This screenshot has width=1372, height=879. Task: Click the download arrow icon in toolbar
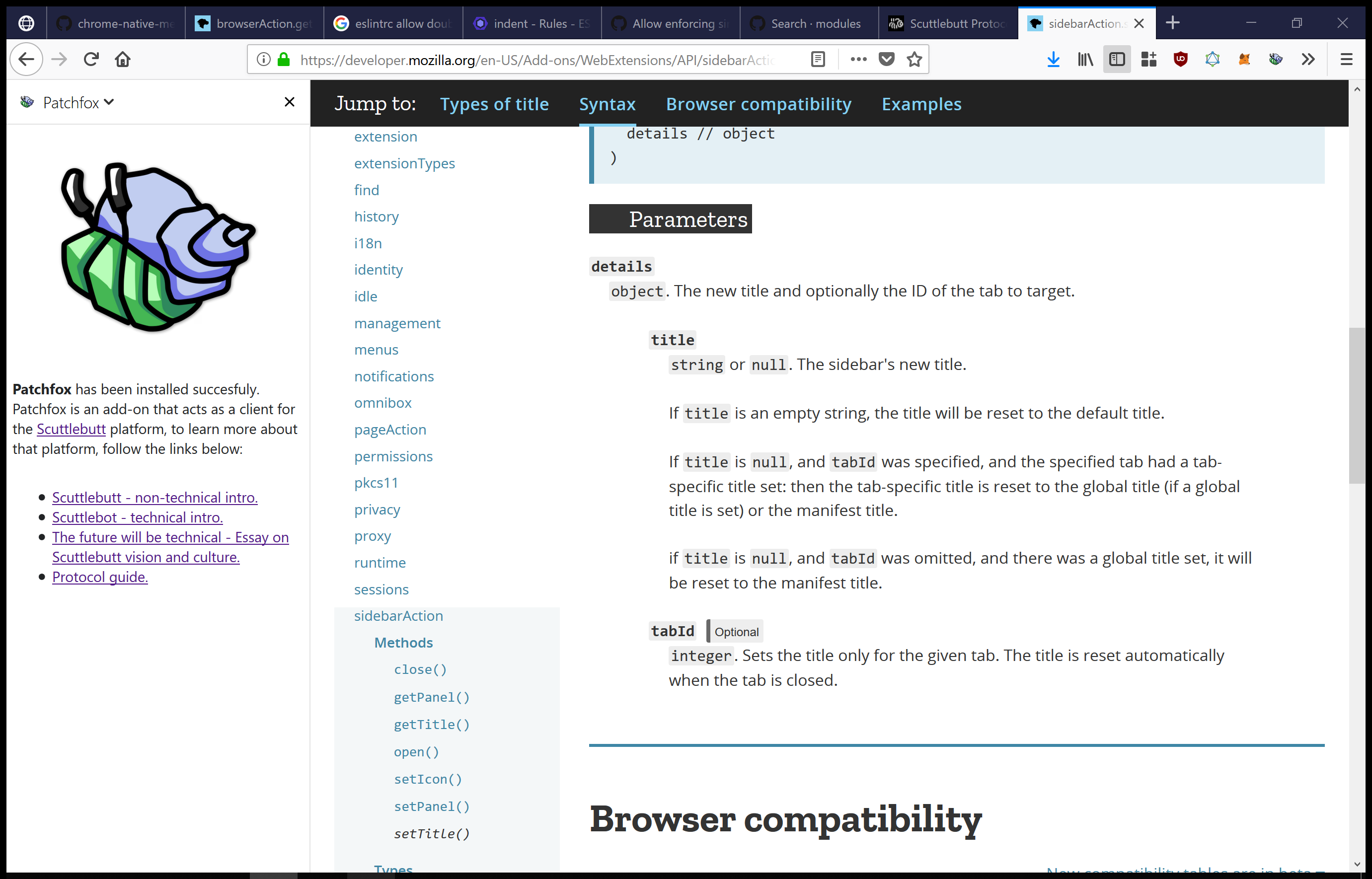tap(1055, 59)
